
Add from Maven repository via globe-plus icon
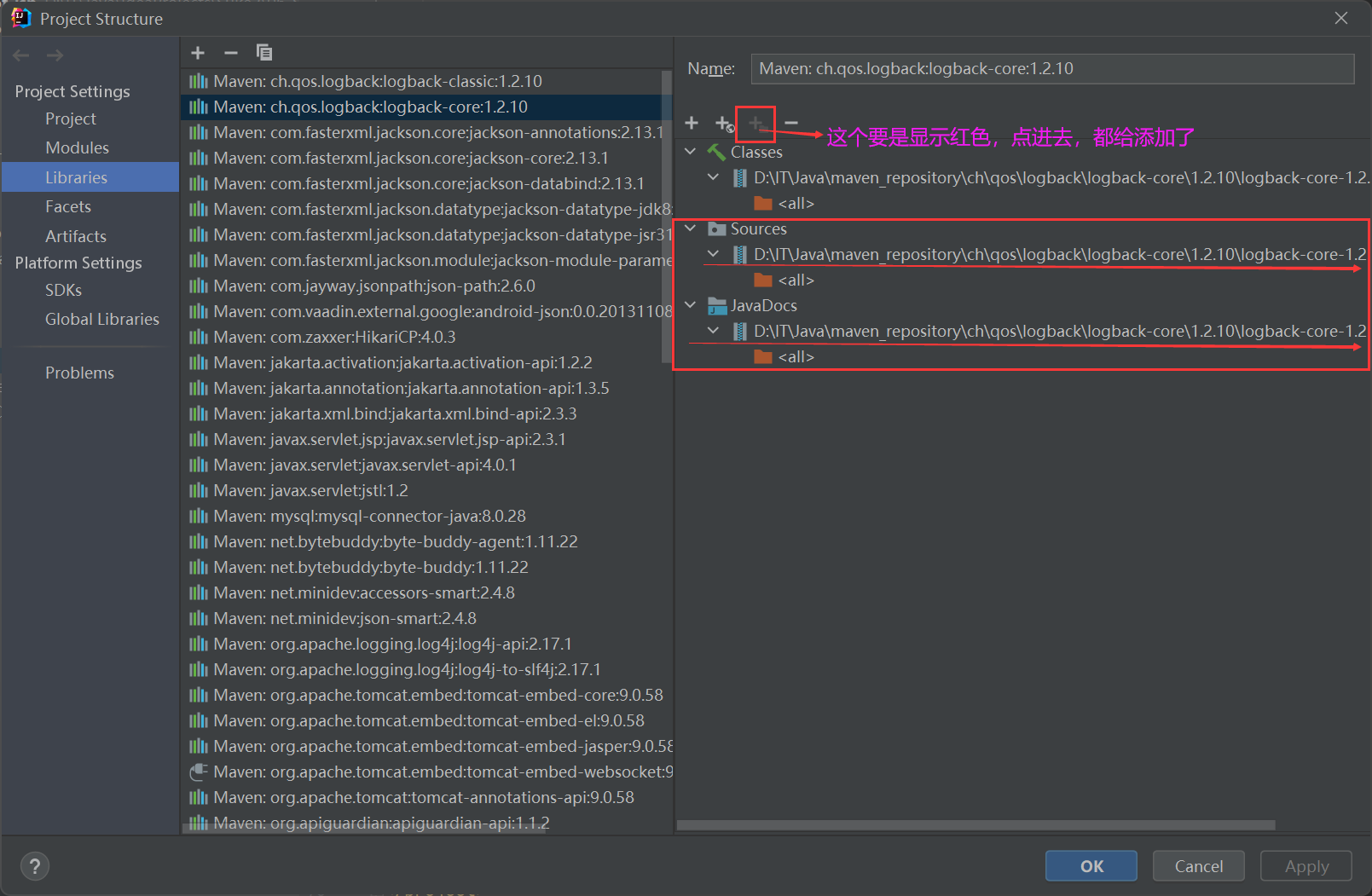[724, 124]
